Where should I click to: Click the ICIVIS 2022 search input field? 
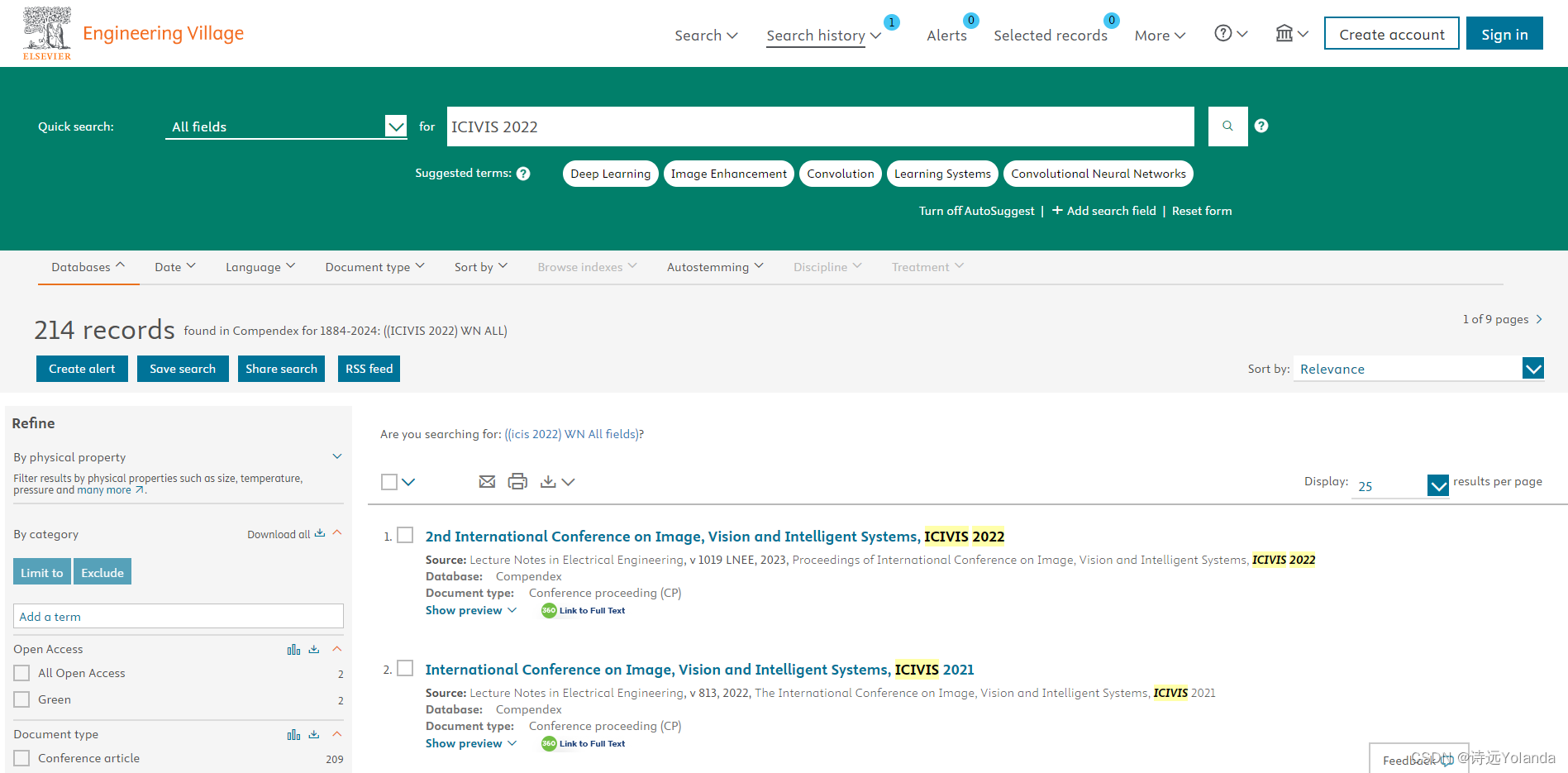821,126
